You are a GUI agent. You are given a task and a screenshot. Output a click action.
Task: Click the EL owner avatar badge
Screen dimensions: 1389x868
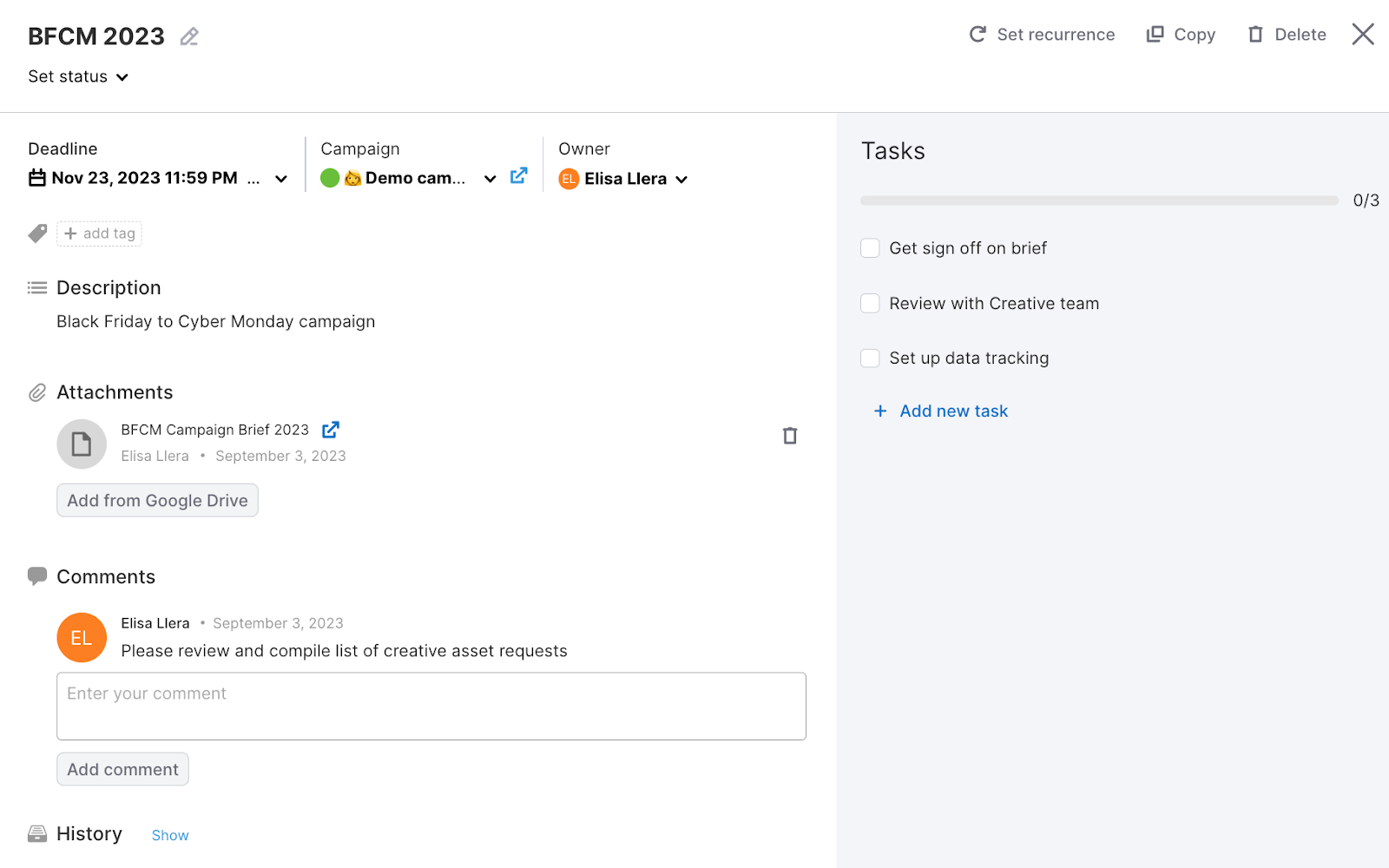click(x=569, y=179)
